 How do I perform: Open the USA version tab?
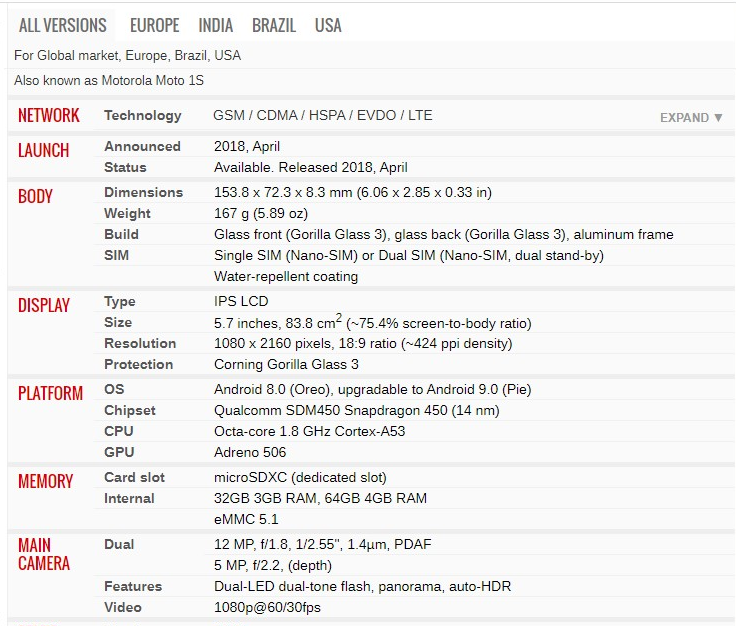pos(328,25)
